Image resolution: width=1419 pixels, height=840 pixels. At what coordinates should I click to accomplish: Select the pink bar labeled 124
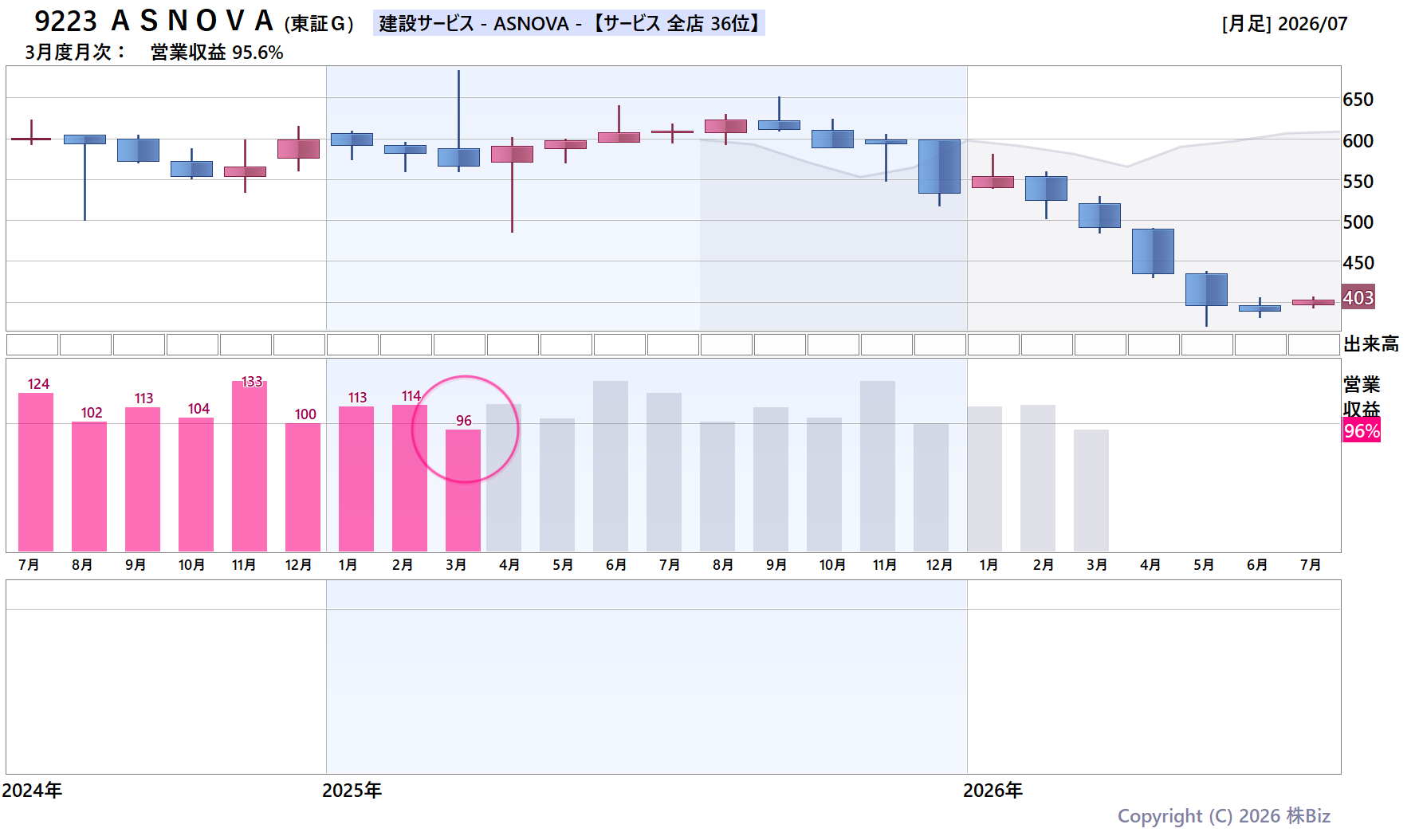pyautogui.click(x=36, y=472)
